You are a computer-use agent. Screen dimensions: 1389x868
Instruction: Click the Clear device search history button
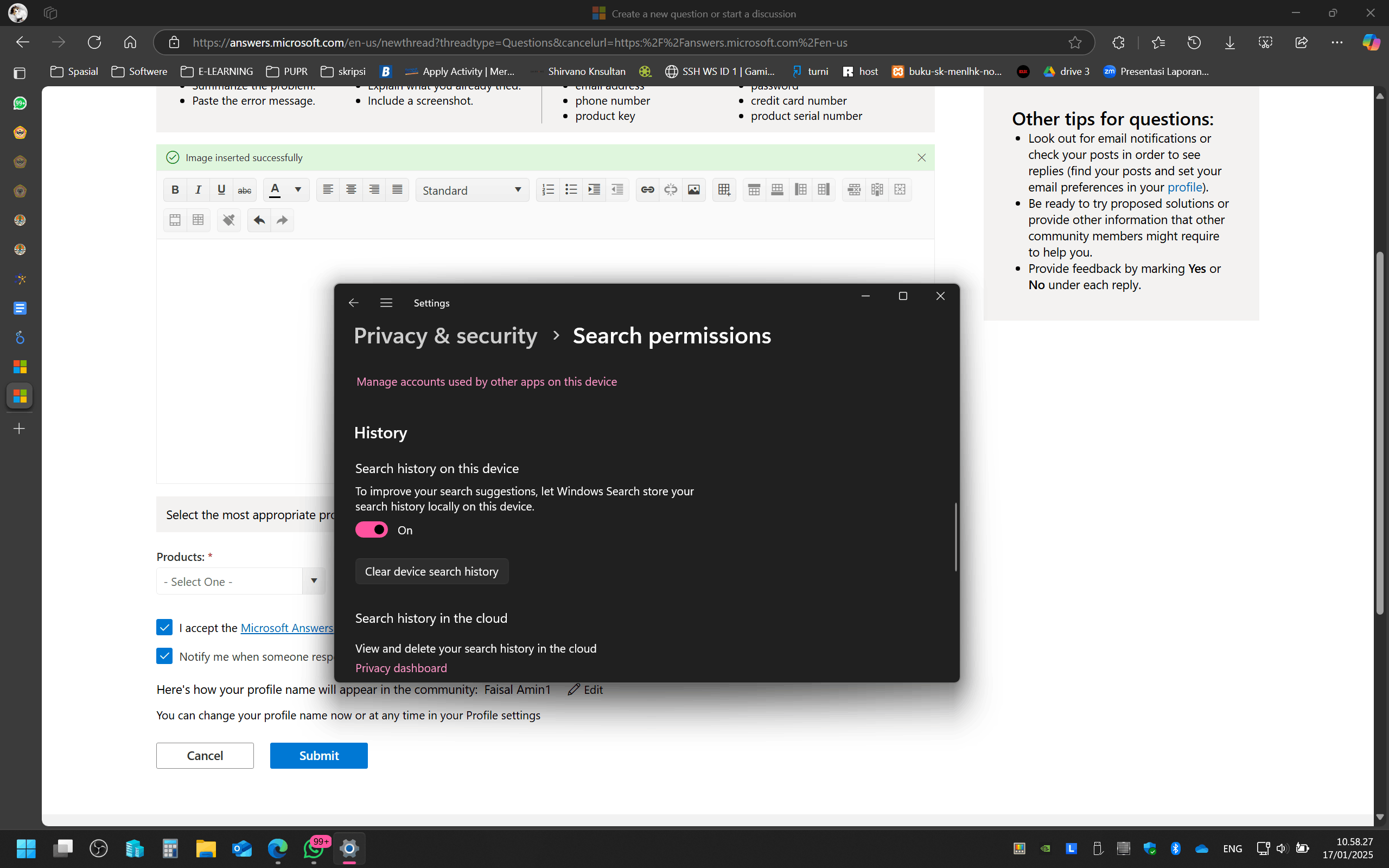click(432, 571)
